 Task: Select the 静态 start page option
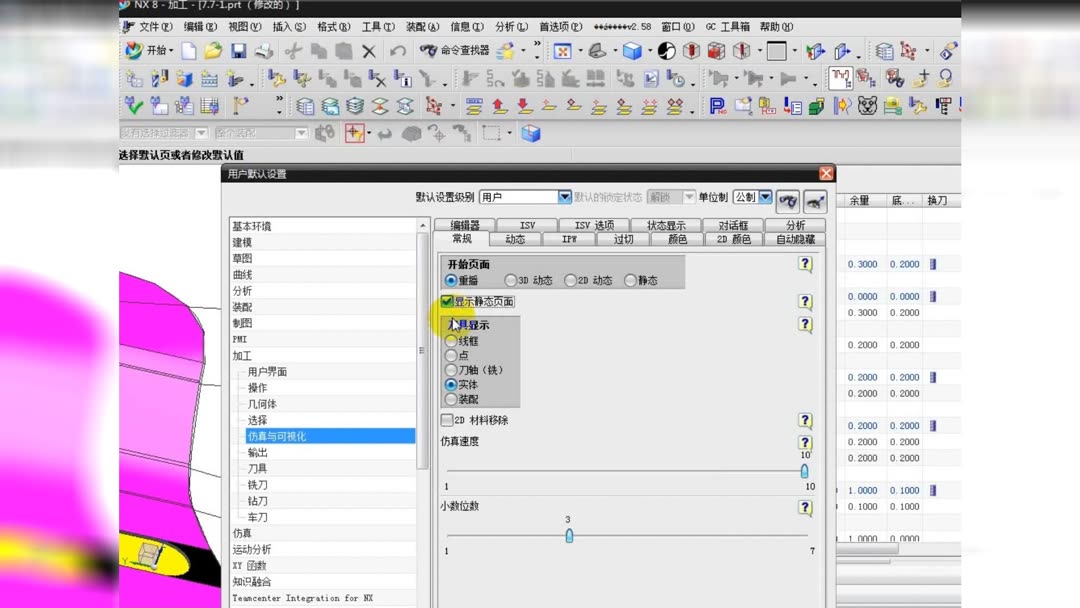[629, 279]
